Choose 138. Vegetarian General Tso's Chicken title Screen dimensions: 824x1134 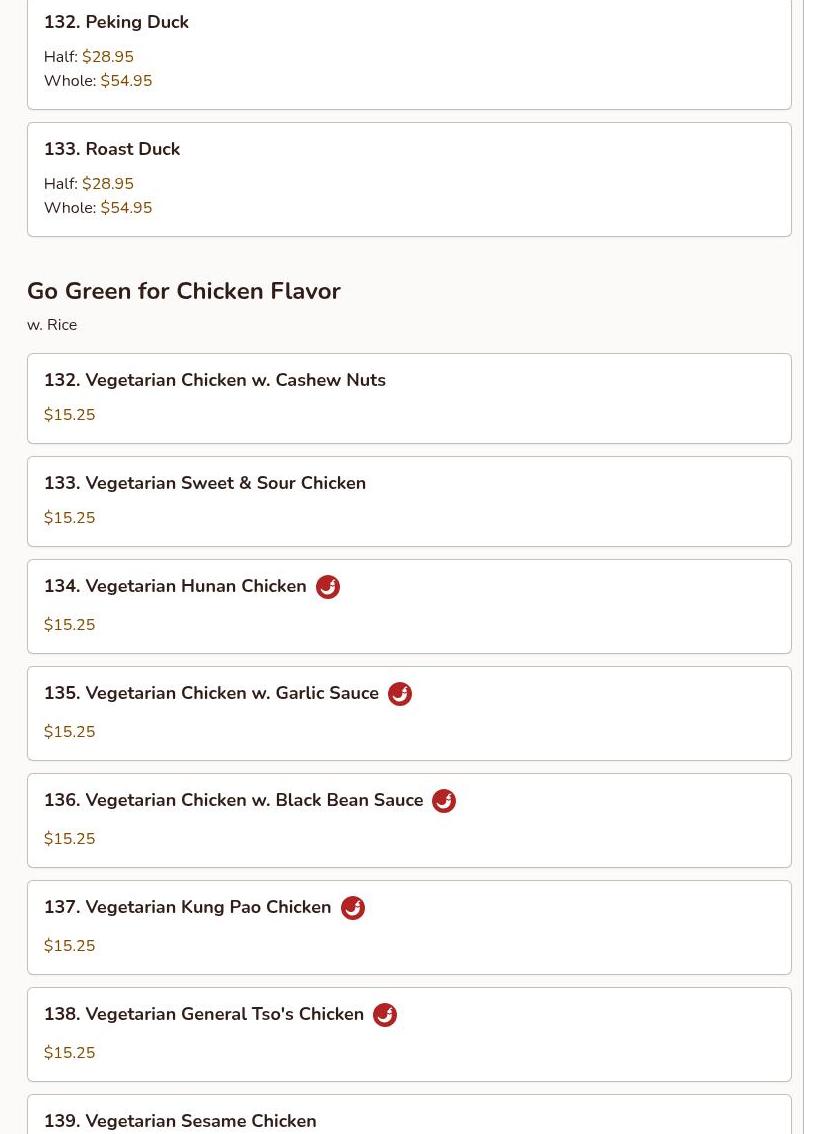click(x=204, y=1014)
